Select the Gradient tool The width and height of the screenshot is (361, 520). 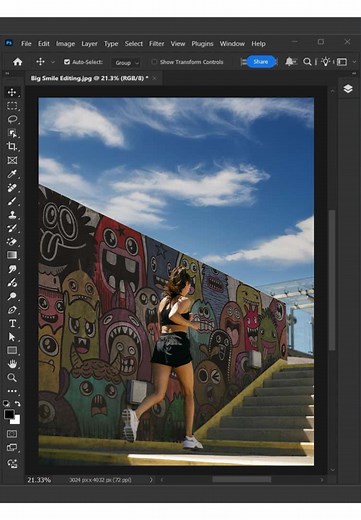pos(12,255)
